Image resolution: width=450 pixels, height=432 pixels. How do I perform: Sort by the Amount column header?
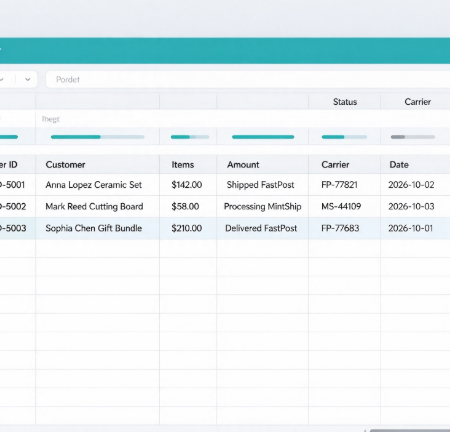(243, 165)
